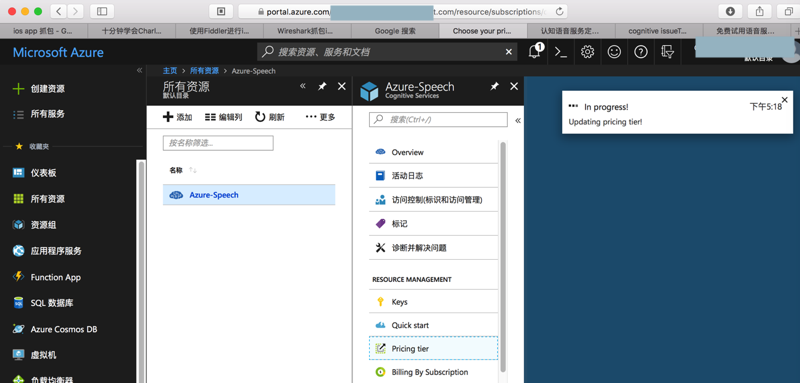Screen dimensions: 800x383
Task: Go forward in Safari
Action: pyautogui.click(x=76, y=11)
